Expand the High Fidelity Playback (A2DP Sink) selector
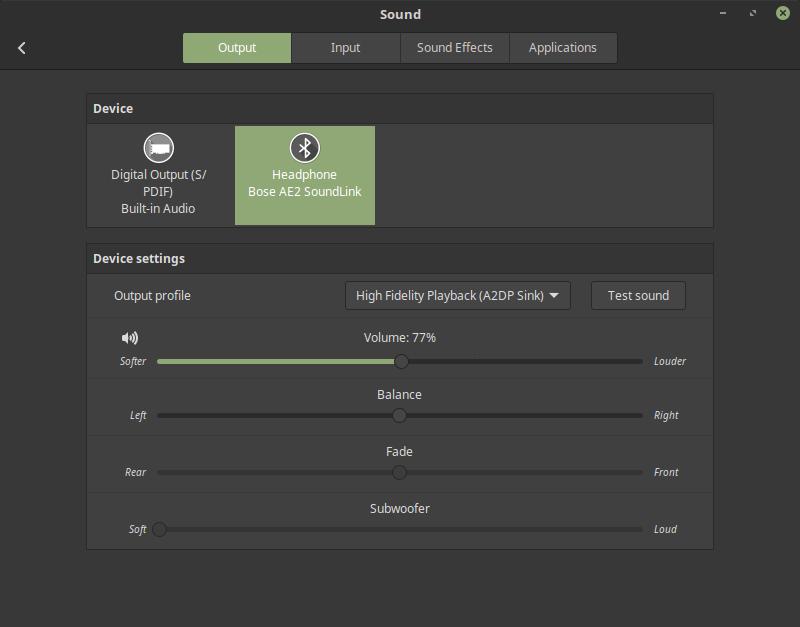 point(456,295)
